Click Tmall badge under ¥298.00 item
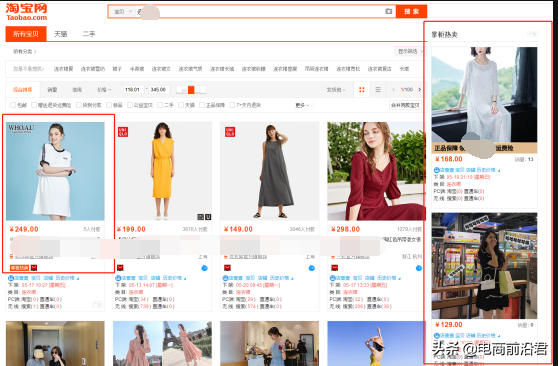Viewport: 558px width, 366px height. (x=335, y=267)
